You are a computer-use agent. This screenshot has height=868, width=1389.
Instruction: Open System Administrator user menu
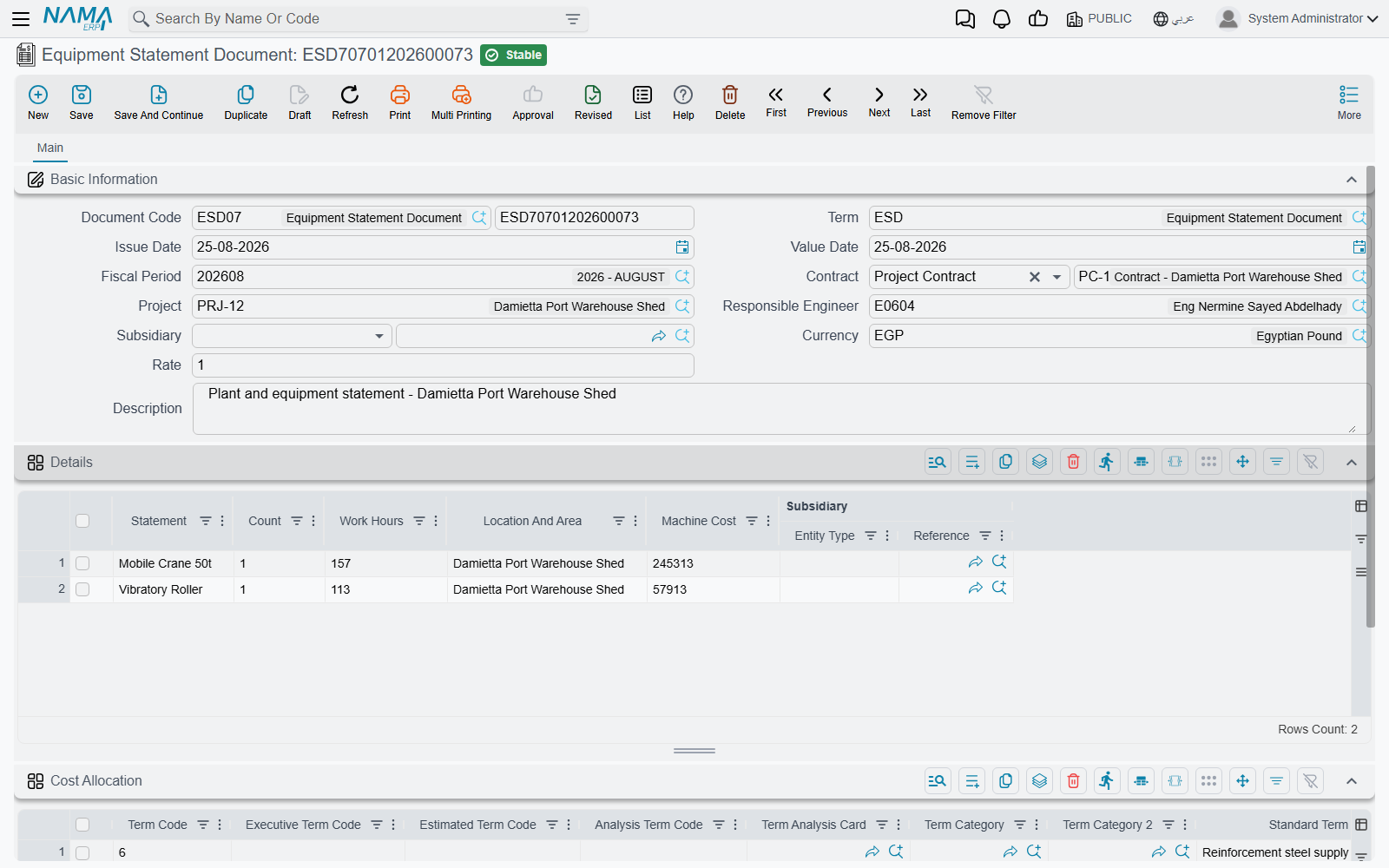(x=1298, y=18)
